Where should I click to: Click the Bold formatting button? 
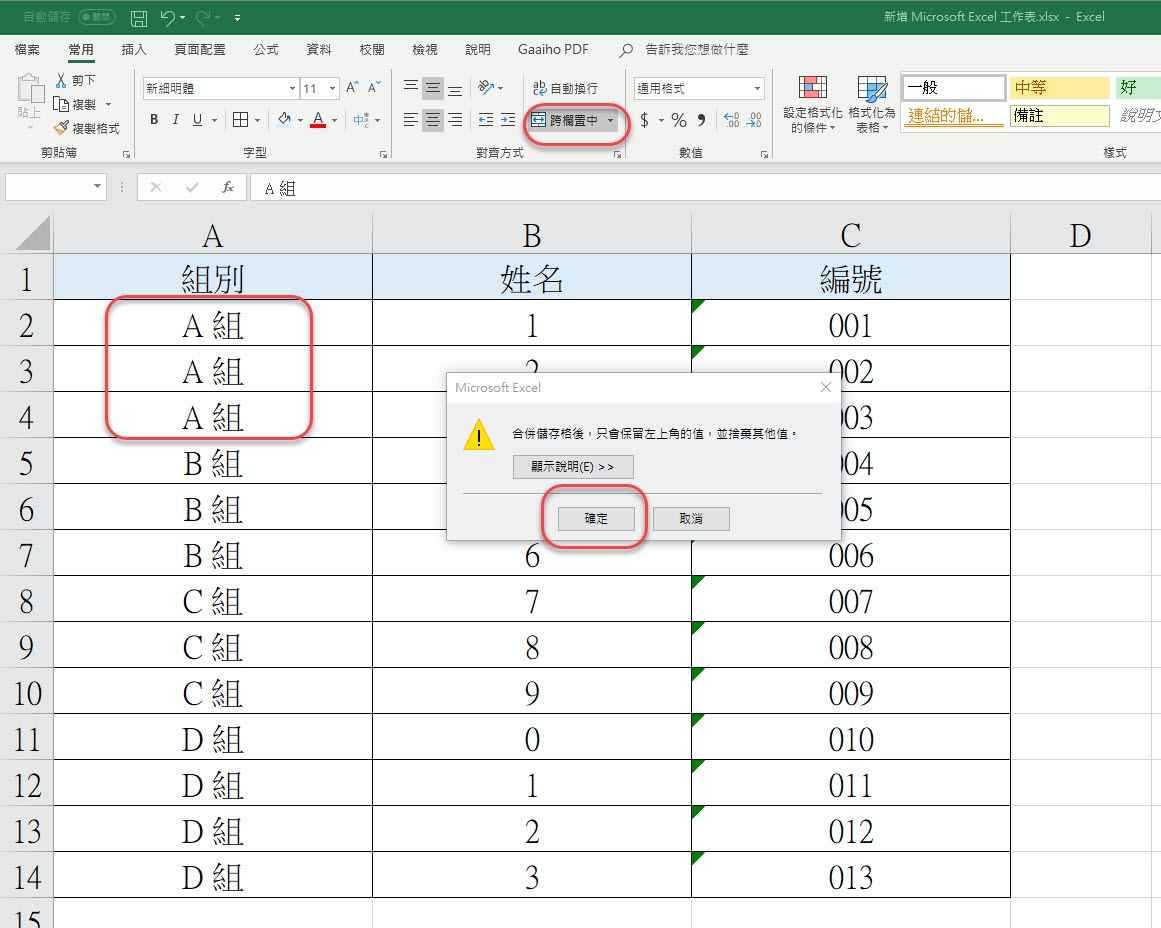[154, 120]
